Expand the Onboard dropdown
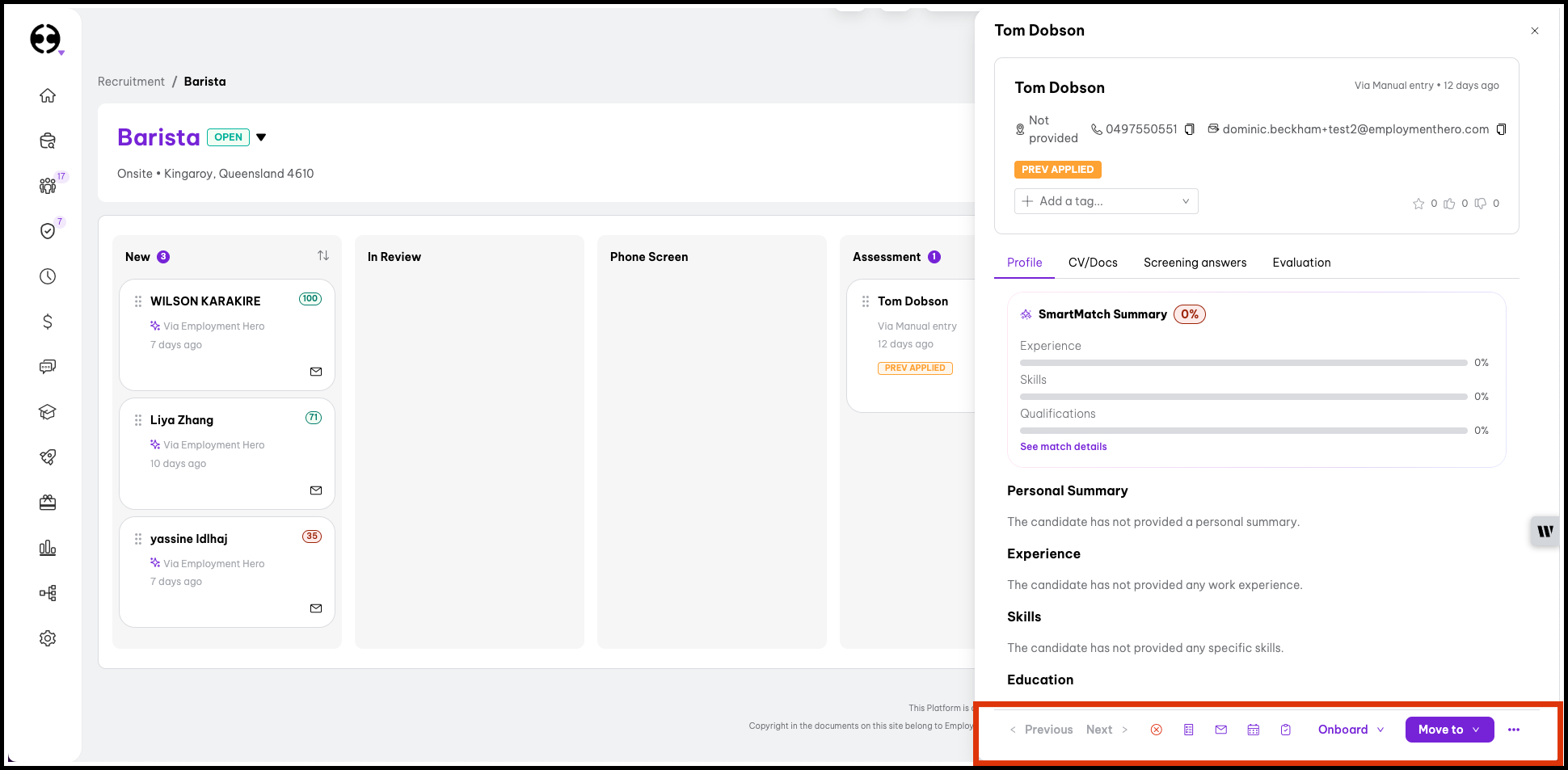This screenshot has height=770, width=1568. tap(1351, 730)
